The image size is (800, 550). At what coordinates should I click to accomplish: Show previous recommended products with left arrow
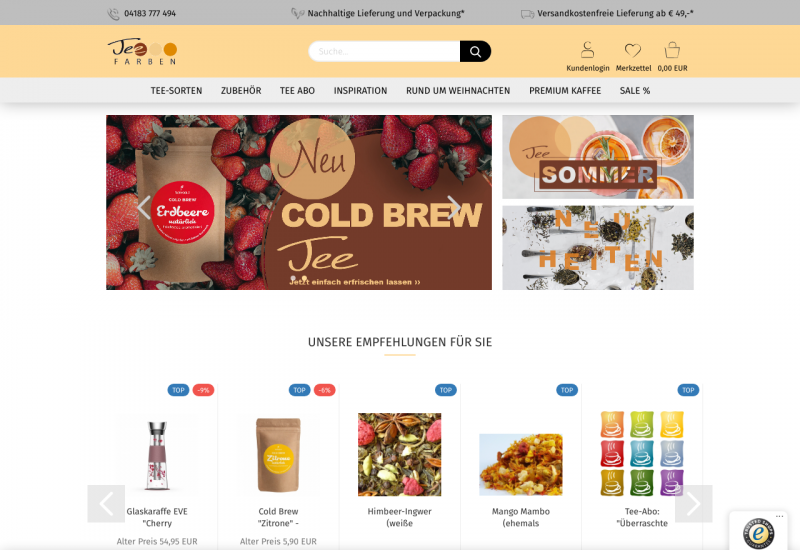click(x=106, y=504)
